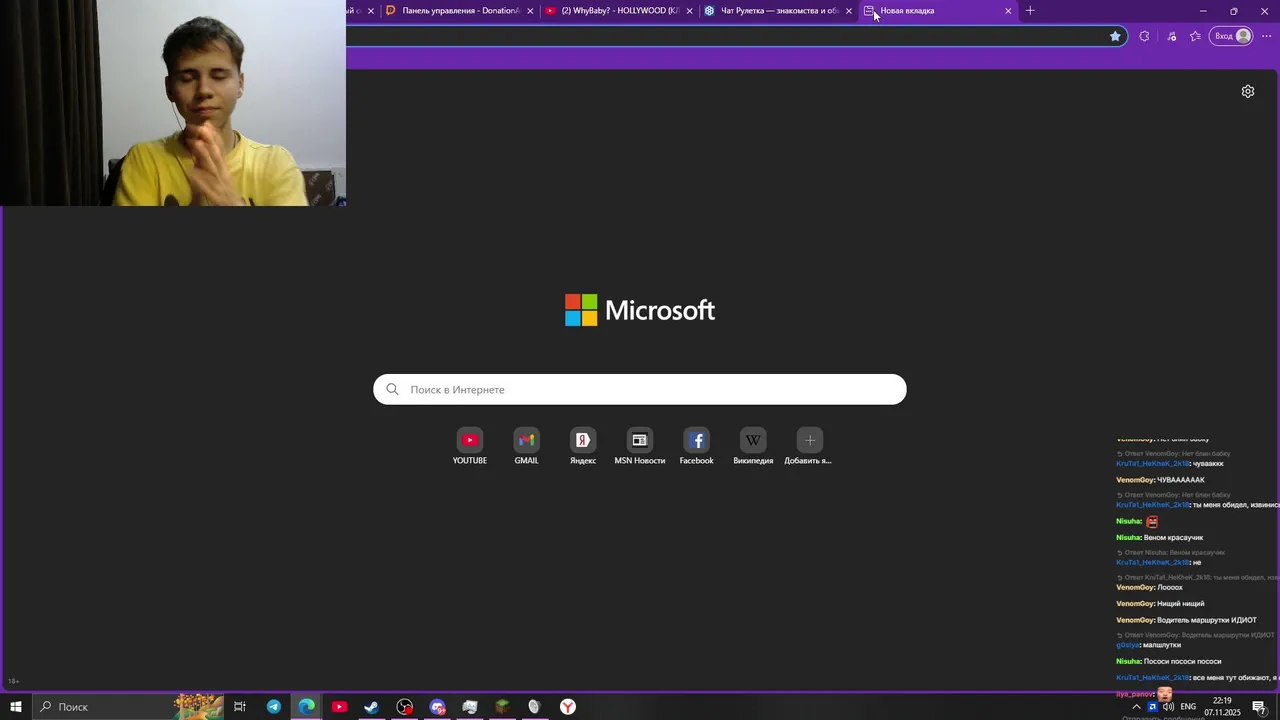
Task: Close the Чат Рулетка tab
Action: [849, 11]
